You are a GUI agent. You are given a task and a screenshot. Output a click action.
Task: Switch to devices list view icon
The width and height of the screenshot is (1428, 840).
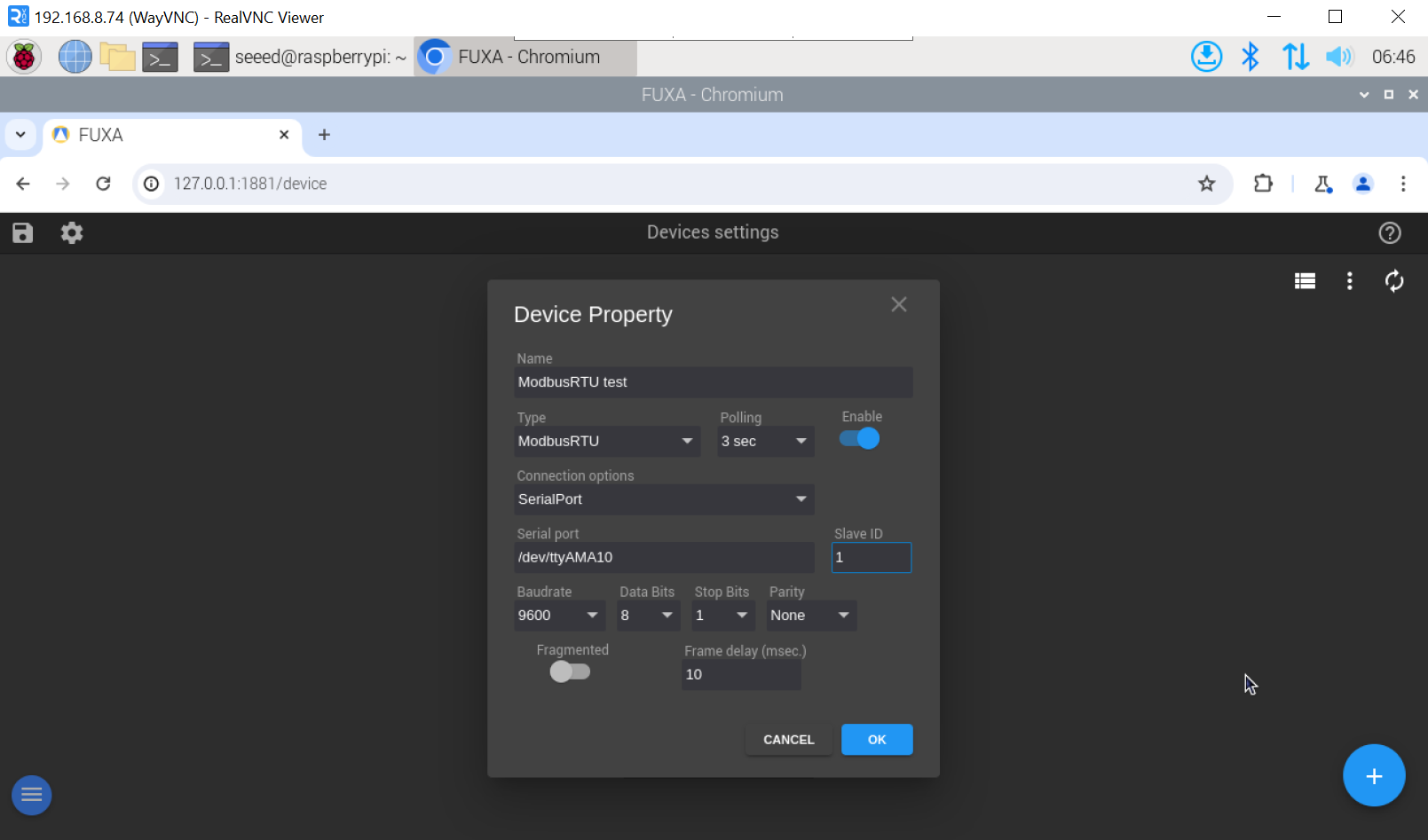[x=1305, y=281]
